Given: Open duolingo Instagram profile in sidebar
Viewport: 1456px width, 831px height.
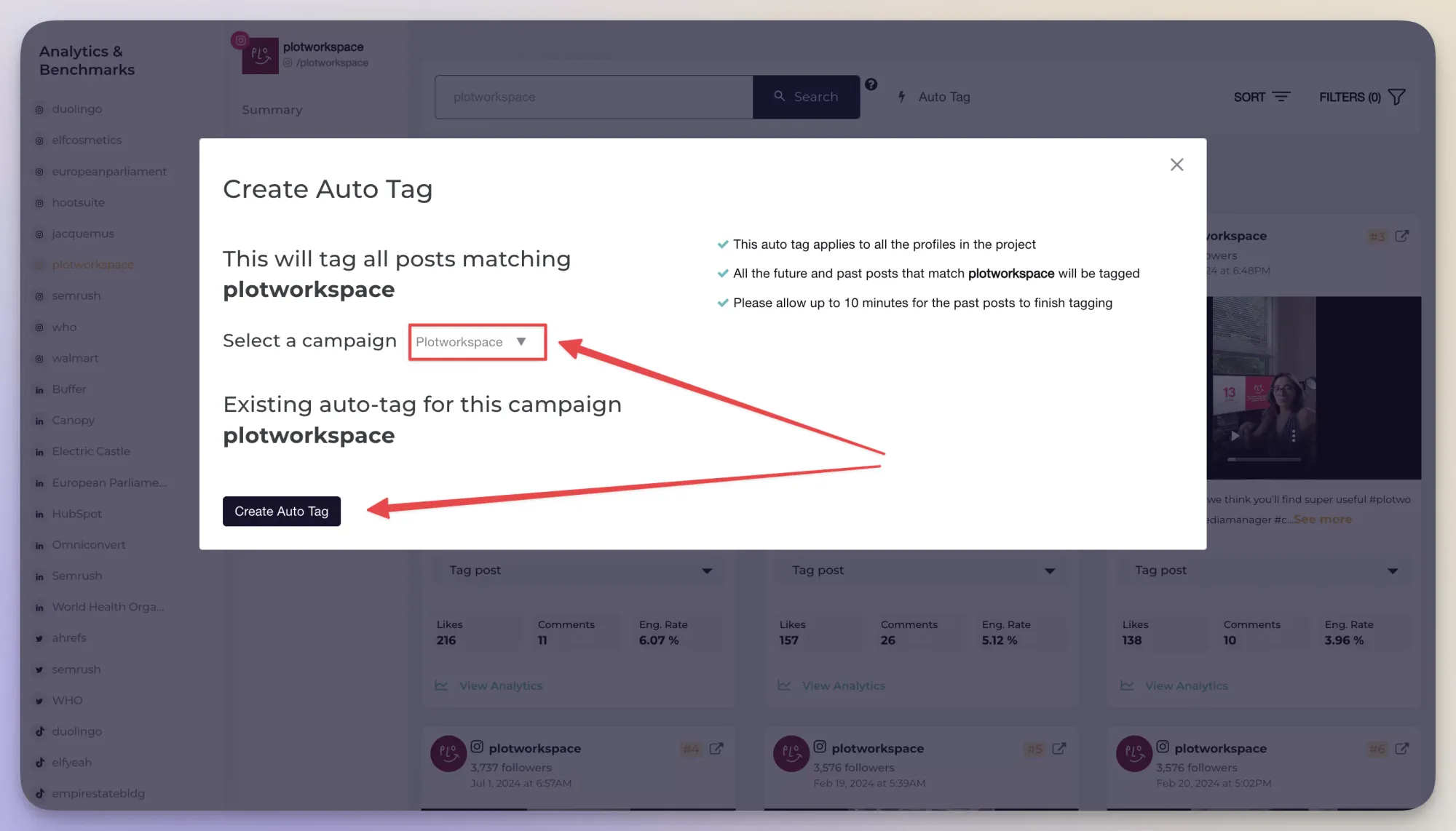Looking at the screenshot, I should coord(76,109).
